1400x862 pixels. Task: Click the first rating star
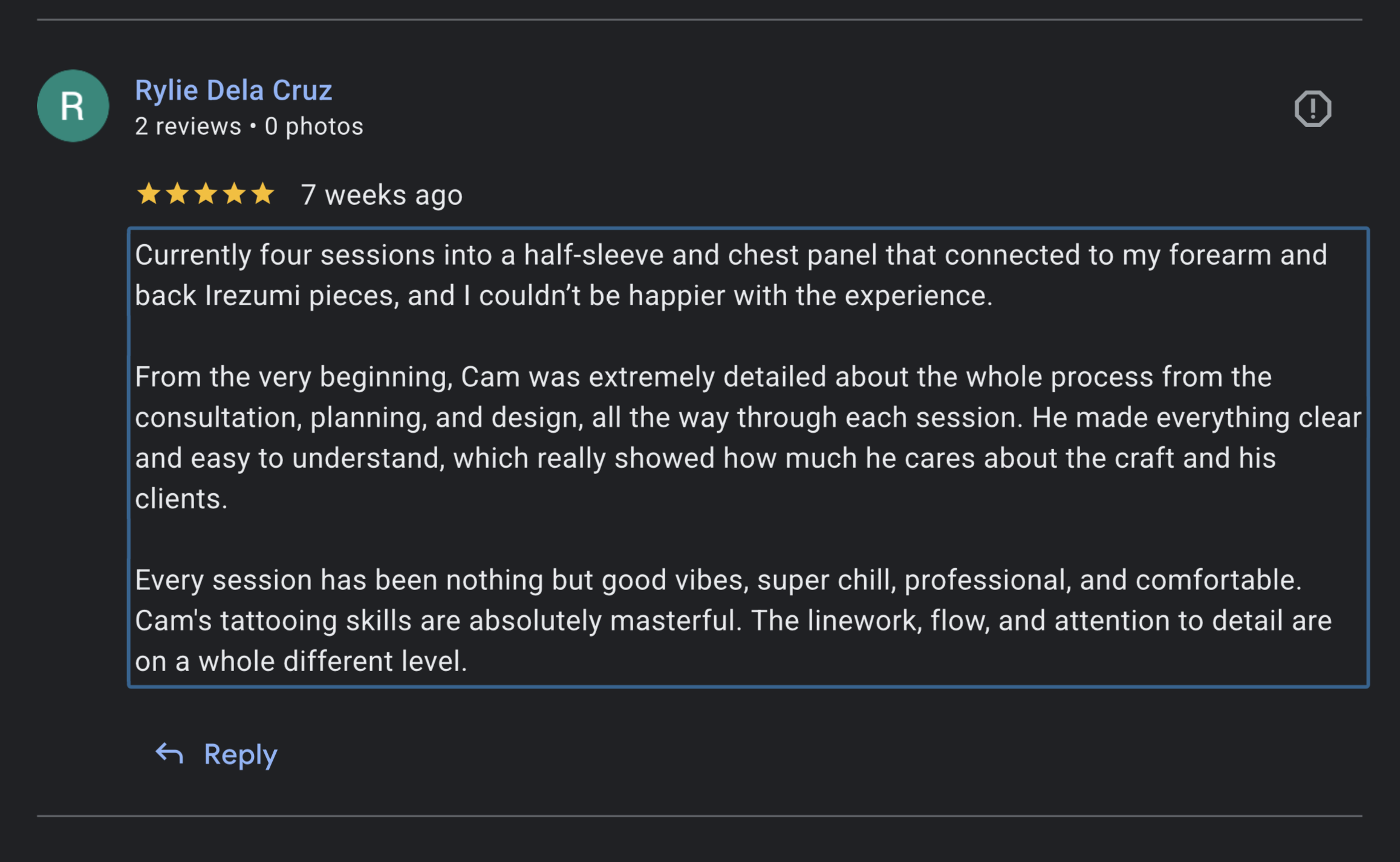coord(149,194)
